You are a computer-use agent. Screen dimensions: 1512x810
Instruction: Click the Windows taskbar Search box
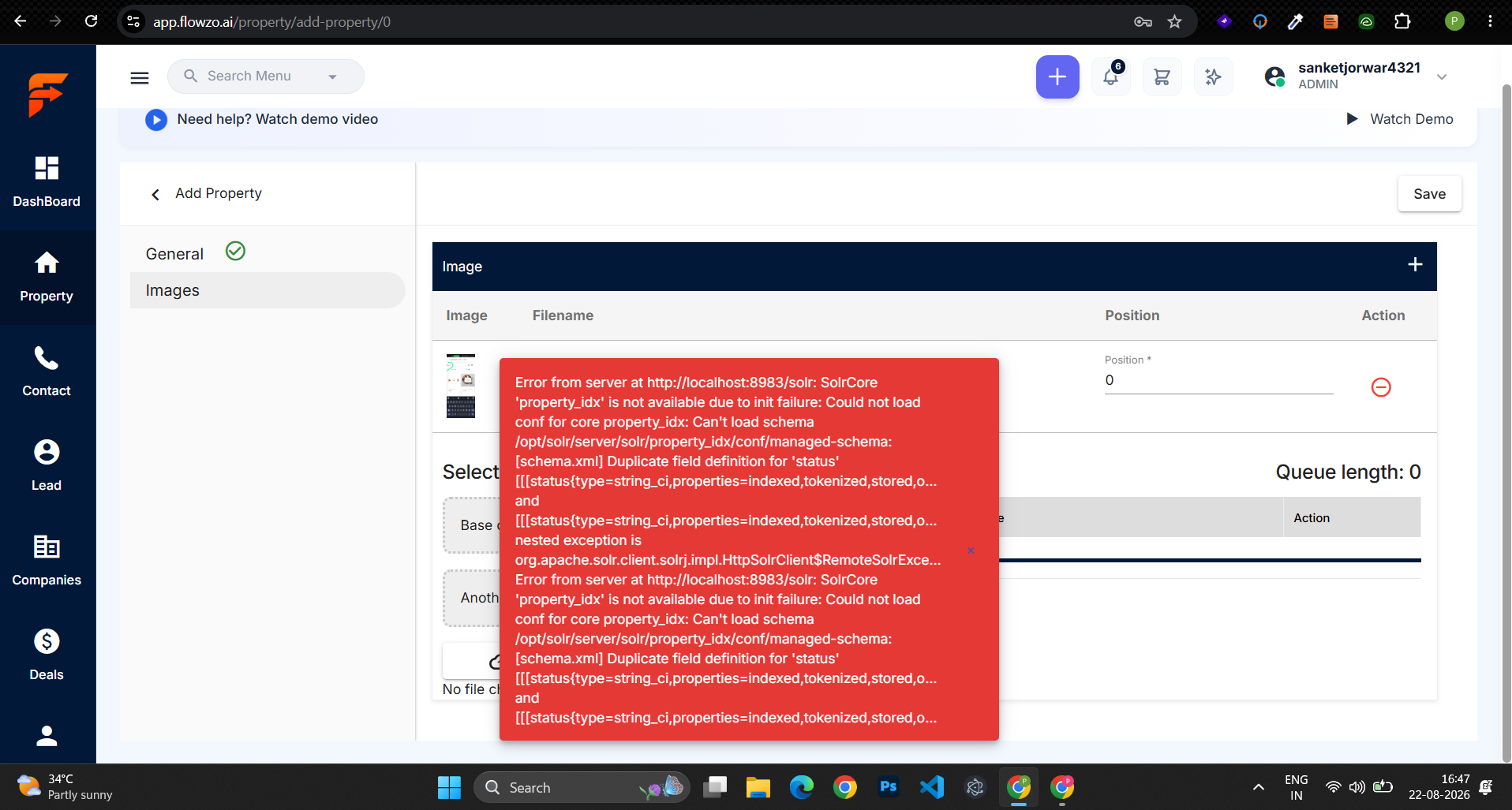click(x=582, y=787)
